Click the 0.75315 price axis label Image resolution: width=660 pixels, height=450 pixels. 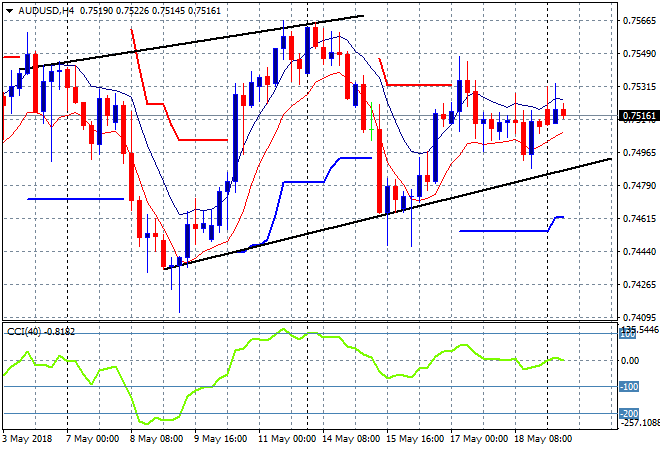639,87
